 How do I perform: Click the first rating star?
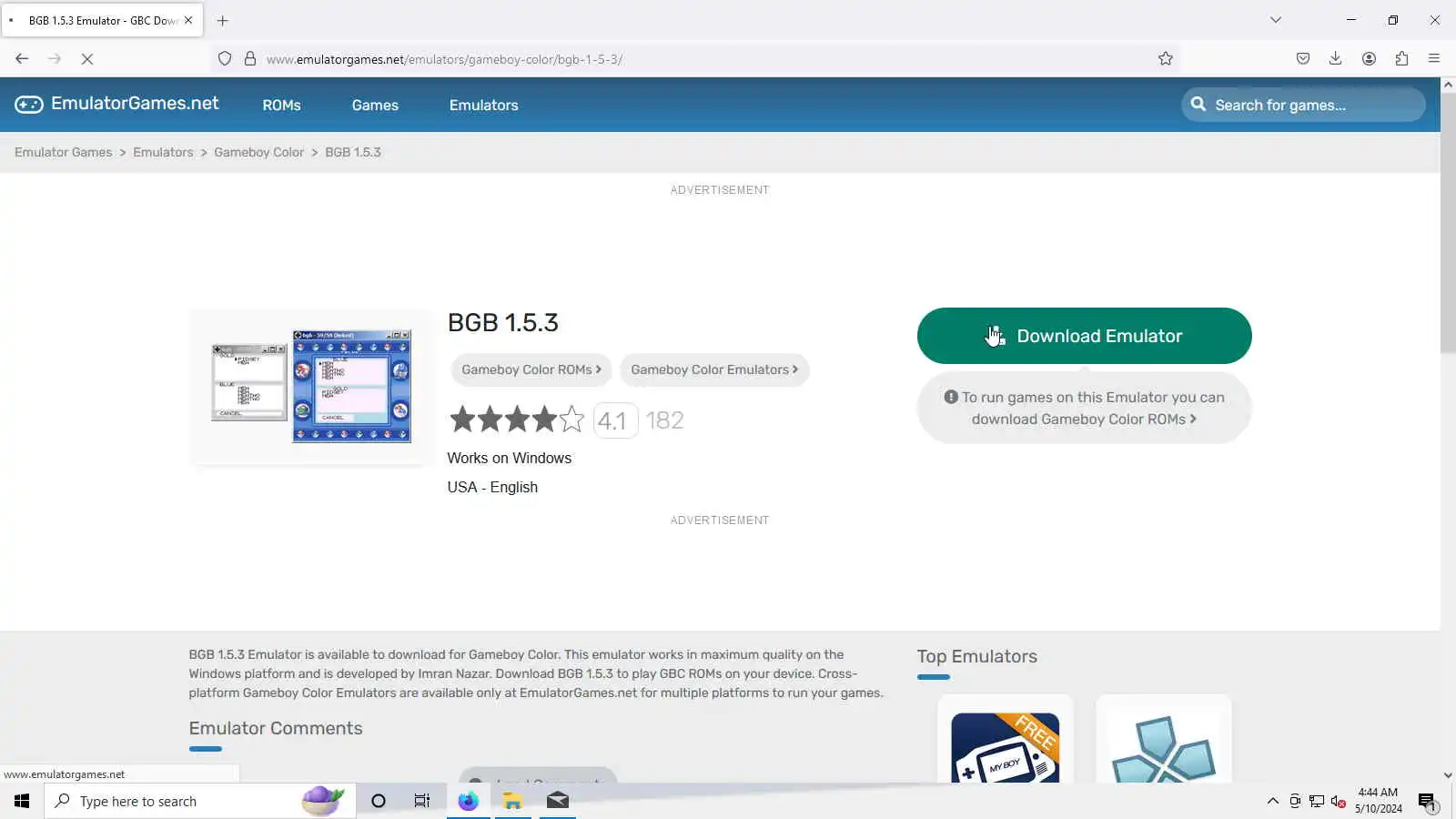point(462,420)
